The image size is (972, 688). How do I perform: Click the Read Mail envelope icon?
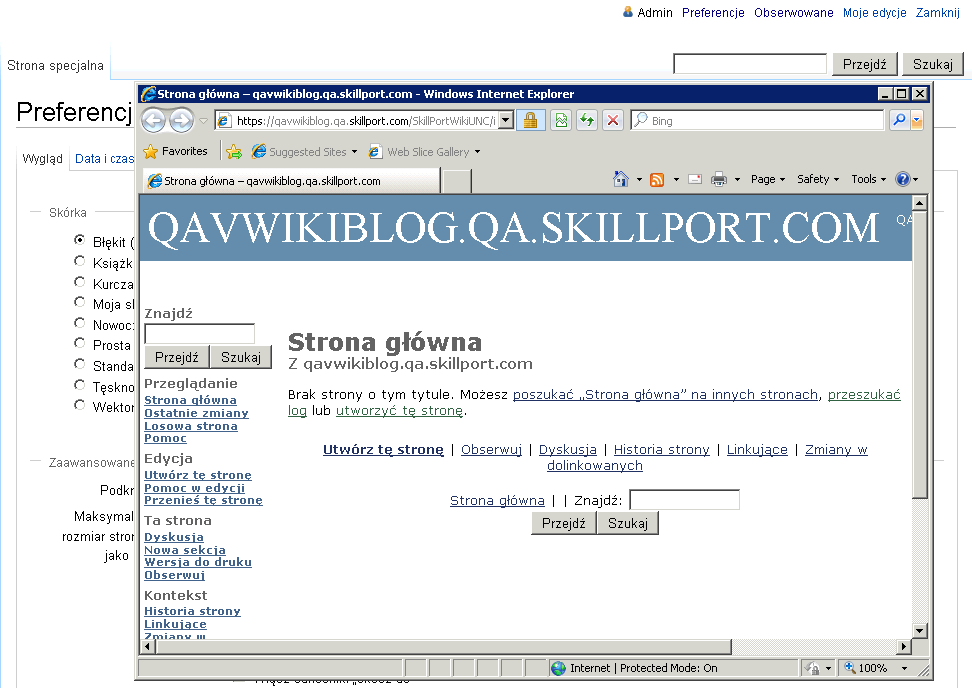[694, 180]
